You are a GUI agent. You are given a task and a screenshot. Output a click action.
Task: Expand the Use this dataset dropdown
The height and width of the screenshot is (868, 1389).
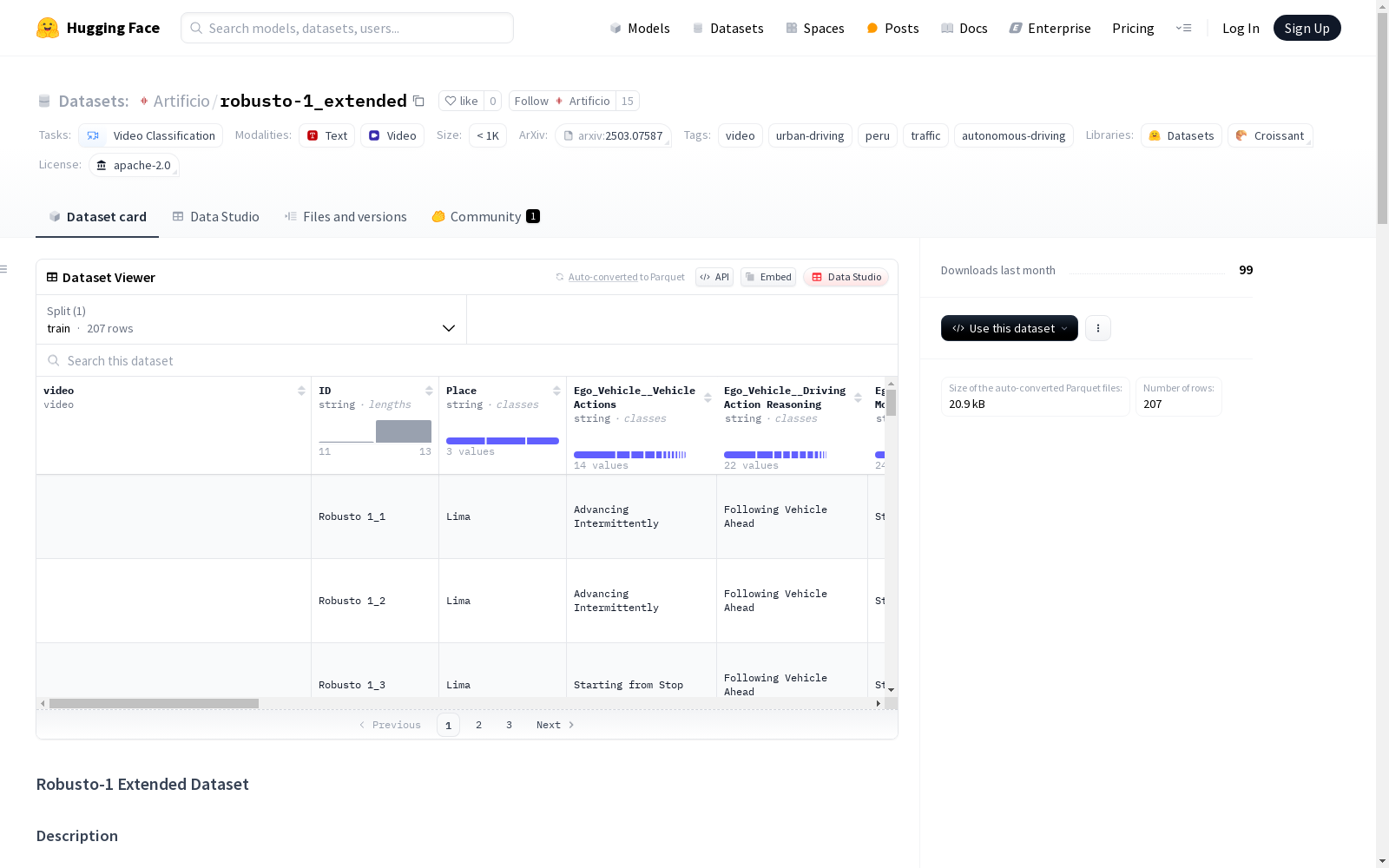coord(1010,328)
